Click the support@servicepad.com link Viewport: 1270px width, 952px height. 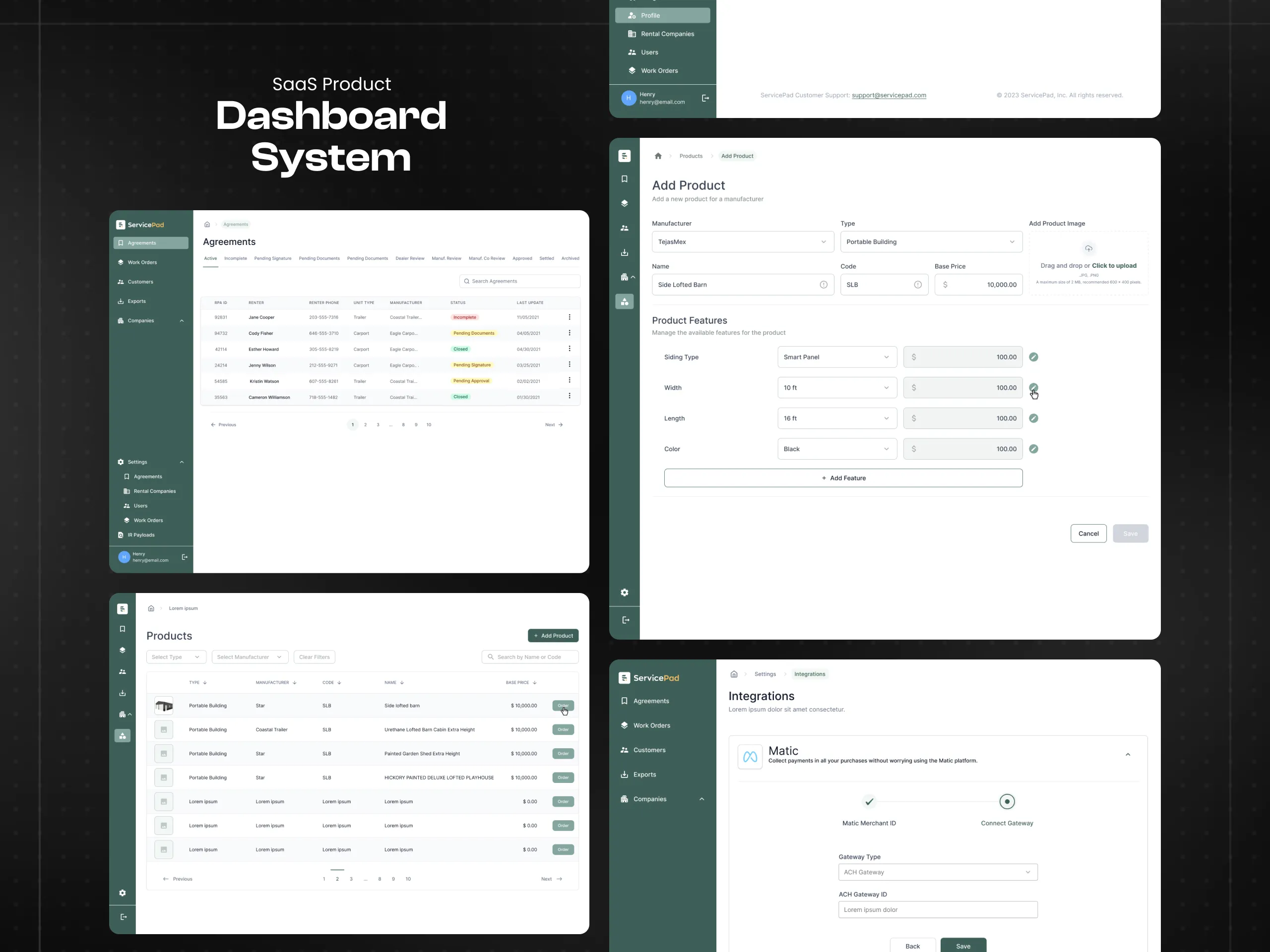click(889, 95)
